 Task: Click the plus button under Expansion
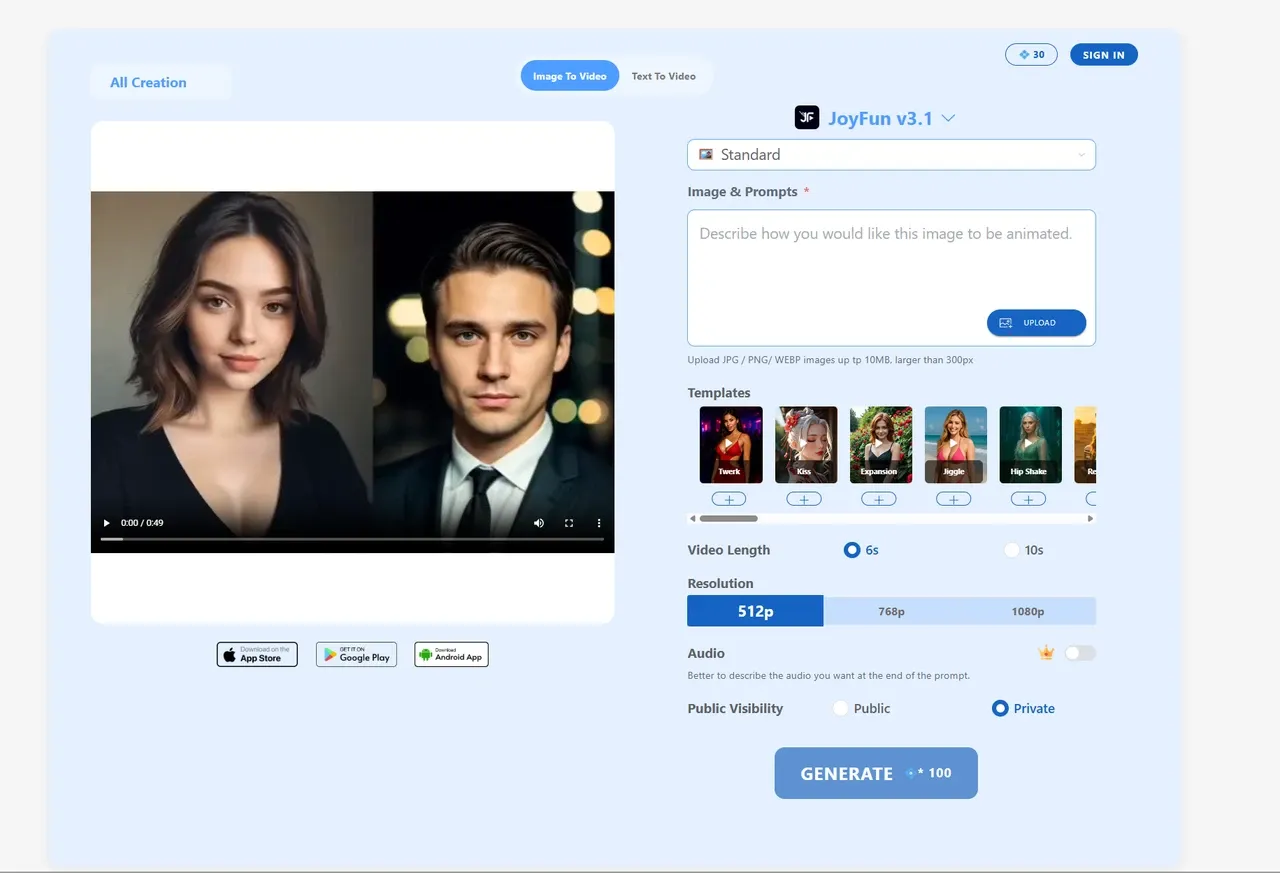pyautogui.click(x=879, y=499)
